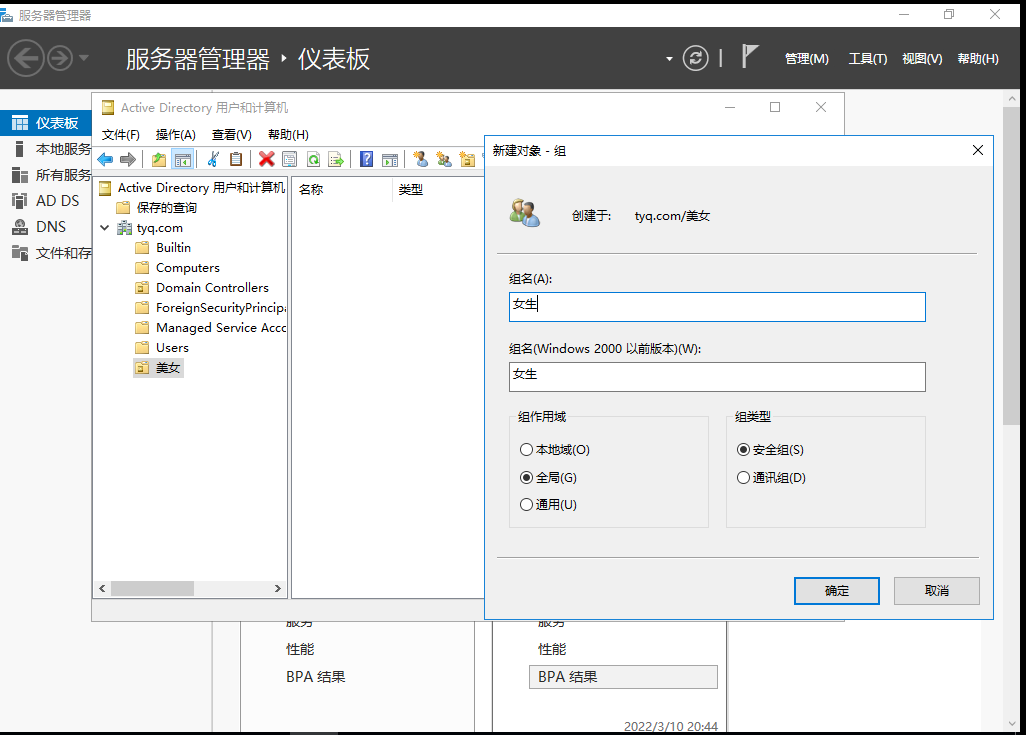Click the Server Manager refresh circle icon

pos(695,58)
